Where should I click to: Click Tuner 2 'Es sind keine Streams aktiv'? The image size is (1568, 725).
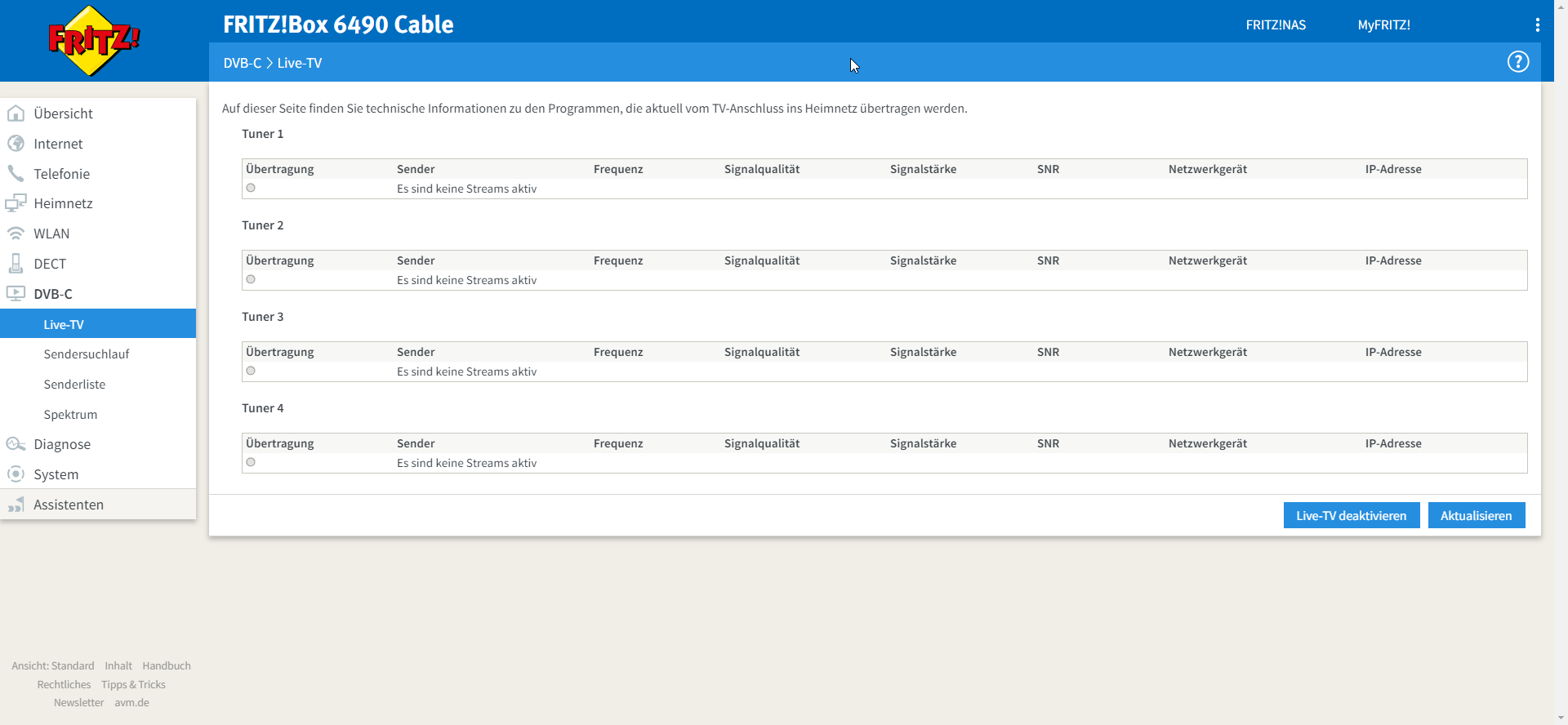466,280
